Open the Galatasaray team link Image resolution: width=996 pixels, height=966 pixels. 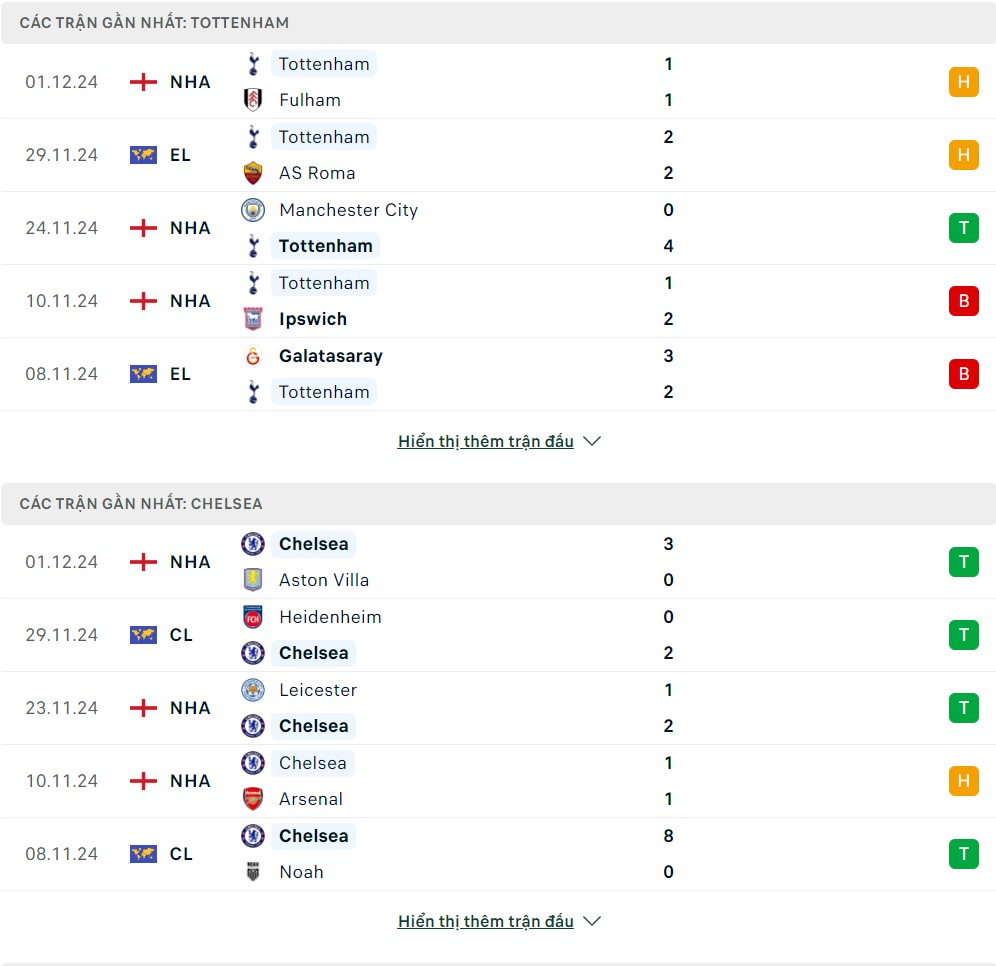tap(330, 356)
